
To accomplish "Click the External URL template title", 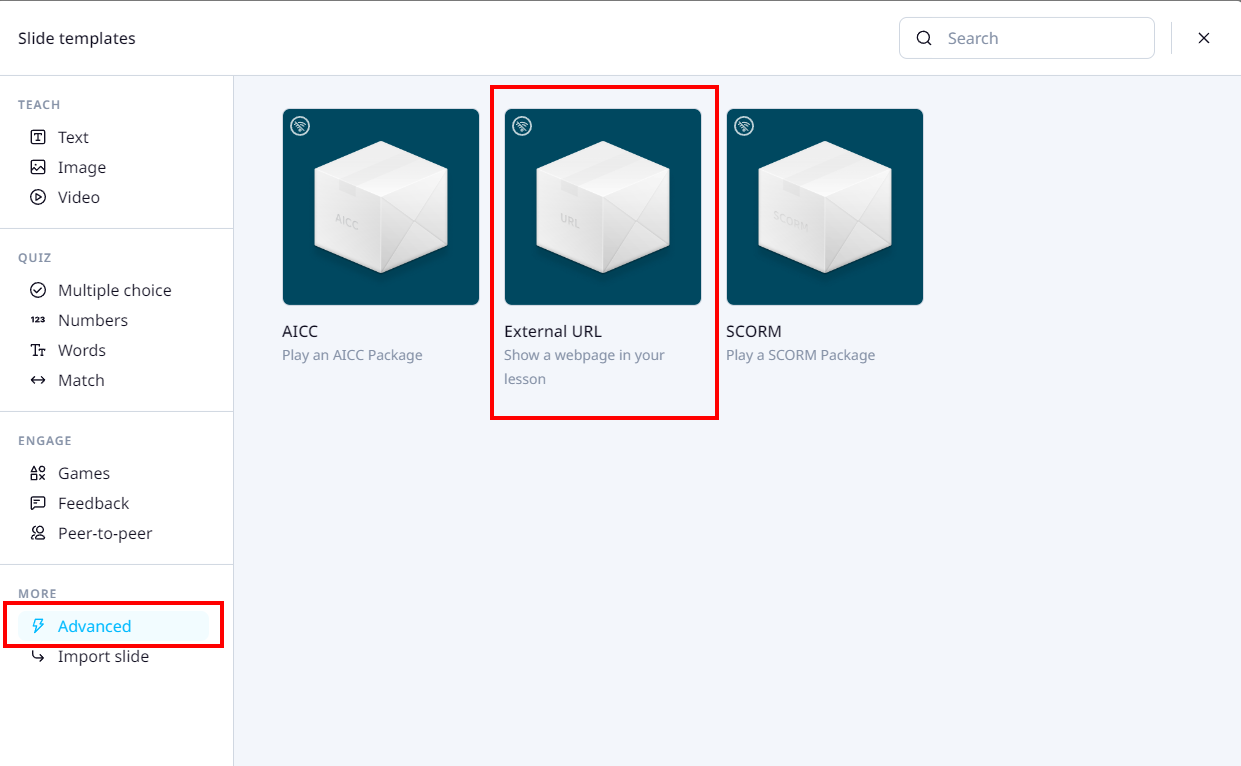I will click(x=553, y=331).
